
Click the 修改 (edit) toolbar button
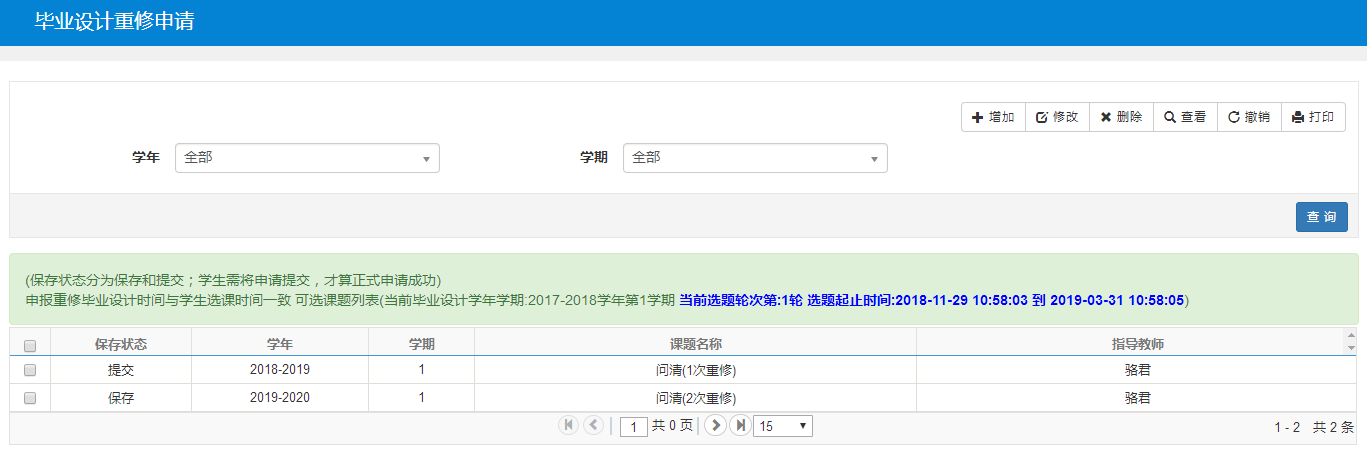pos(1057,117)
